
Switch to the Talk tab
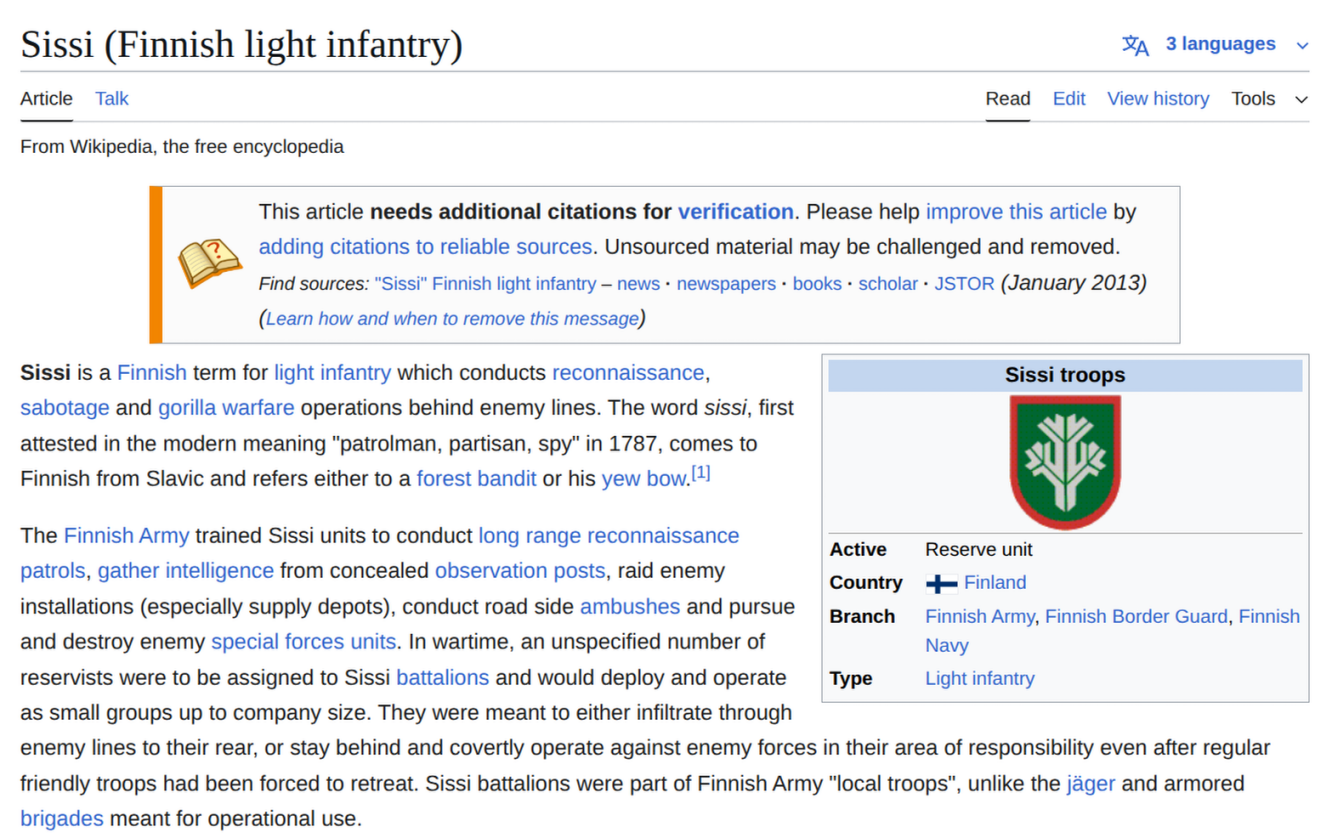pos(112,98)
